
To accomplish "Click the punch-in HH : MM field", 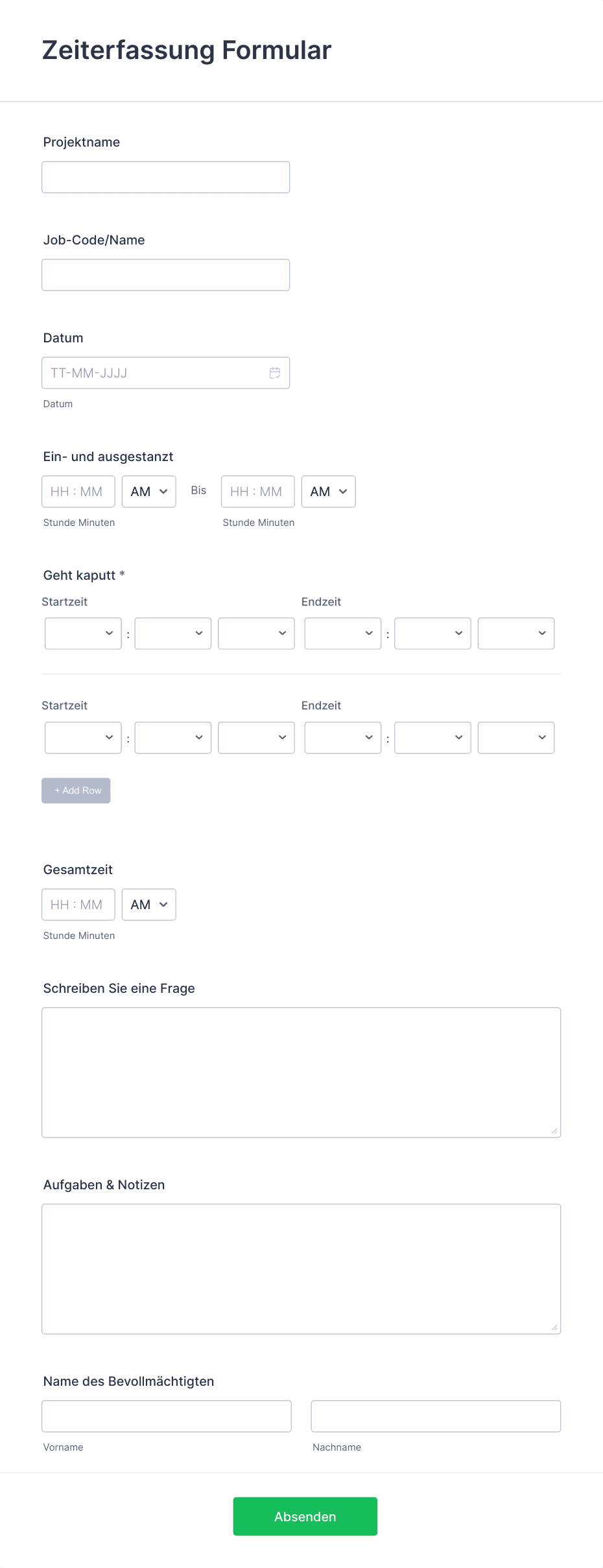I will click(x=78, y=492).
